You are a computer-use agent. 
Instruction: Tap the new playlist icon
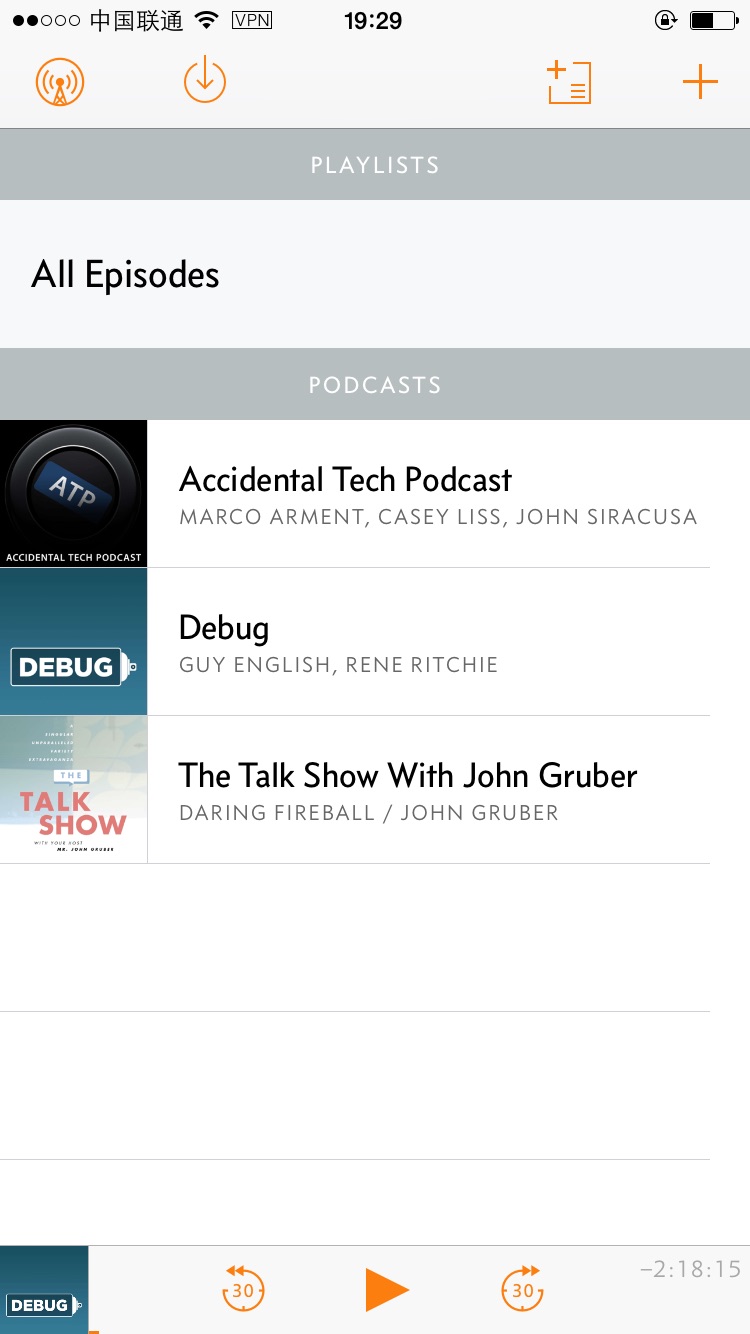[569, 82]
